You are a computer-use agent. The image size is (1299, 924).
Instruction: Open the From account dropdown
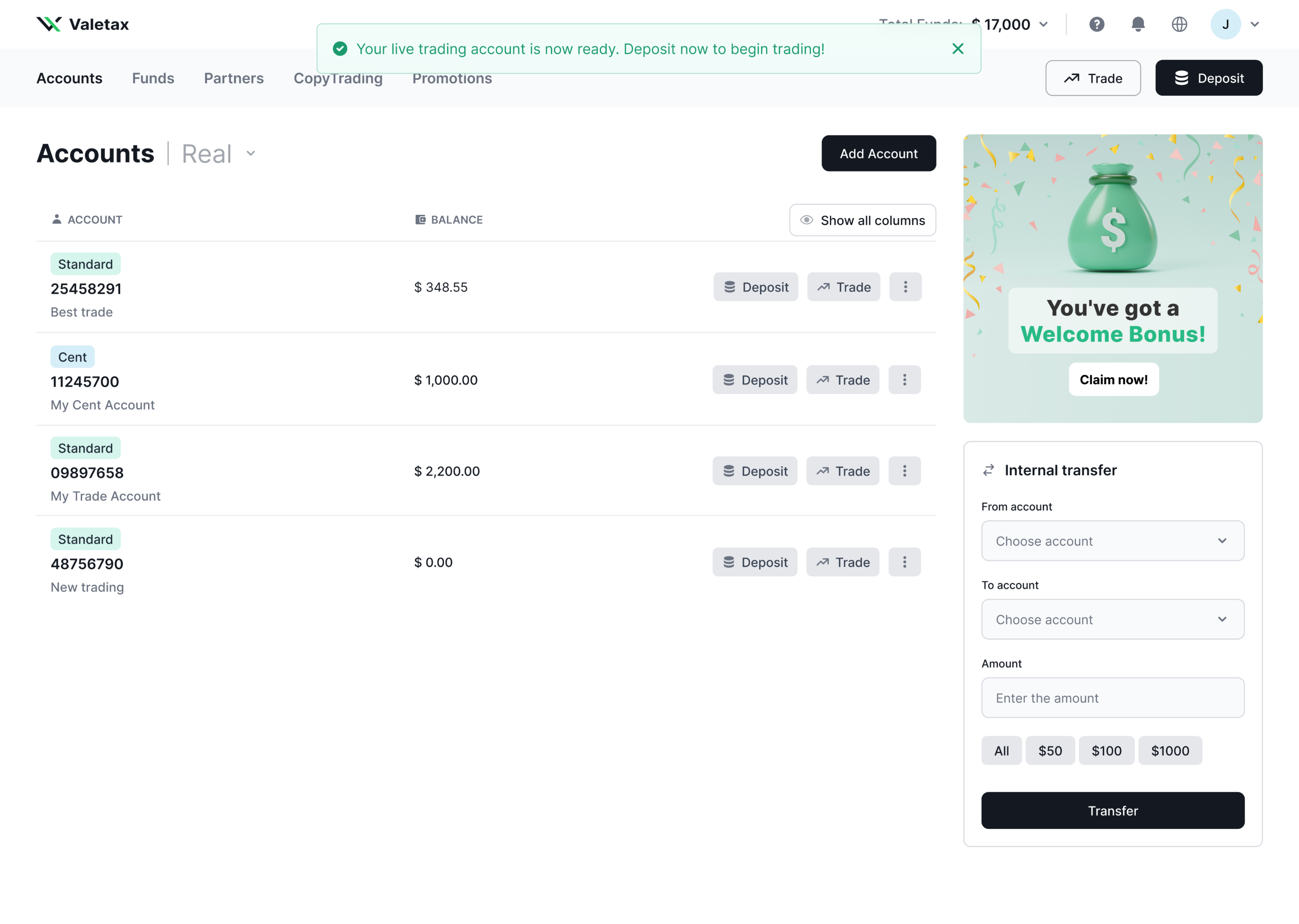pos(1112,541)
